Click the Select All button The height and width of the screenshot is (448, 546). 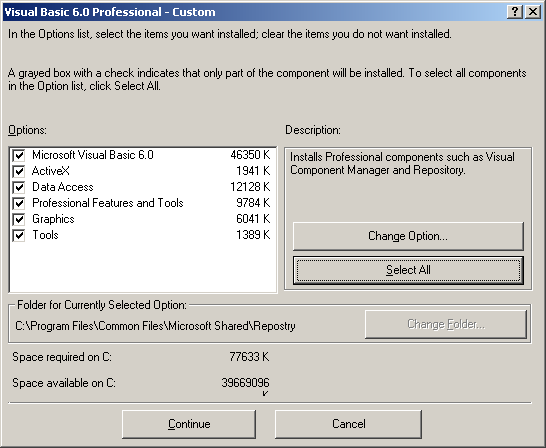408,270
